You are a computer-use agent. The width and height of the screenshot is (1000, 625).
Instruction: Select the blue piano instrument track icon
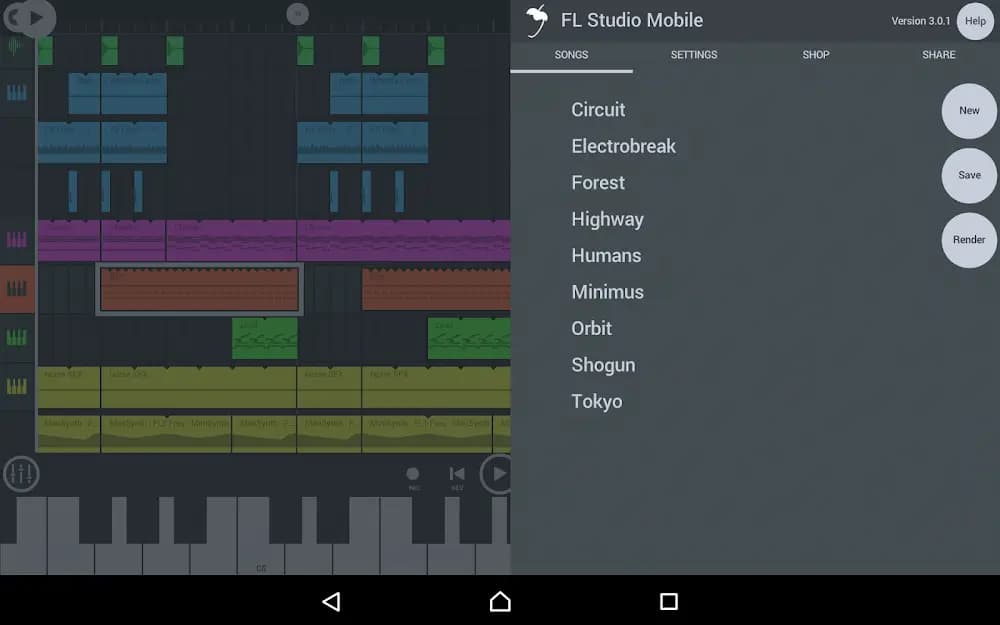click(18, 92)
